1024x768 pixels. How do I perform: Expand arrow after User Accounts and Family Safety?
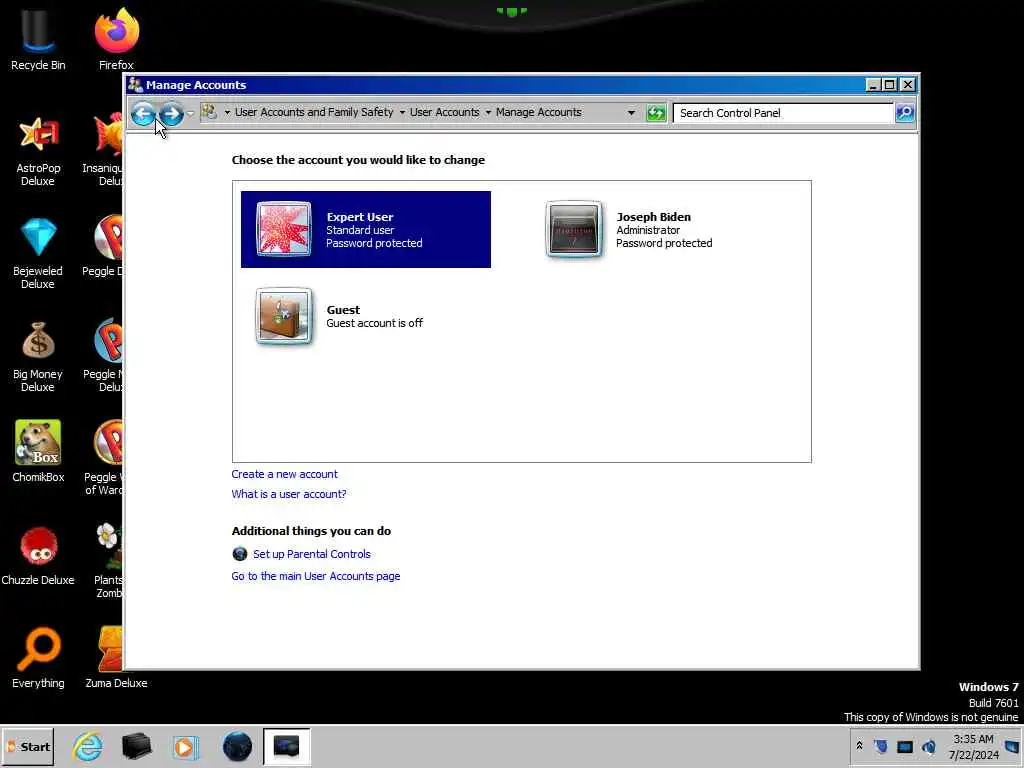[x=402, y=113]
